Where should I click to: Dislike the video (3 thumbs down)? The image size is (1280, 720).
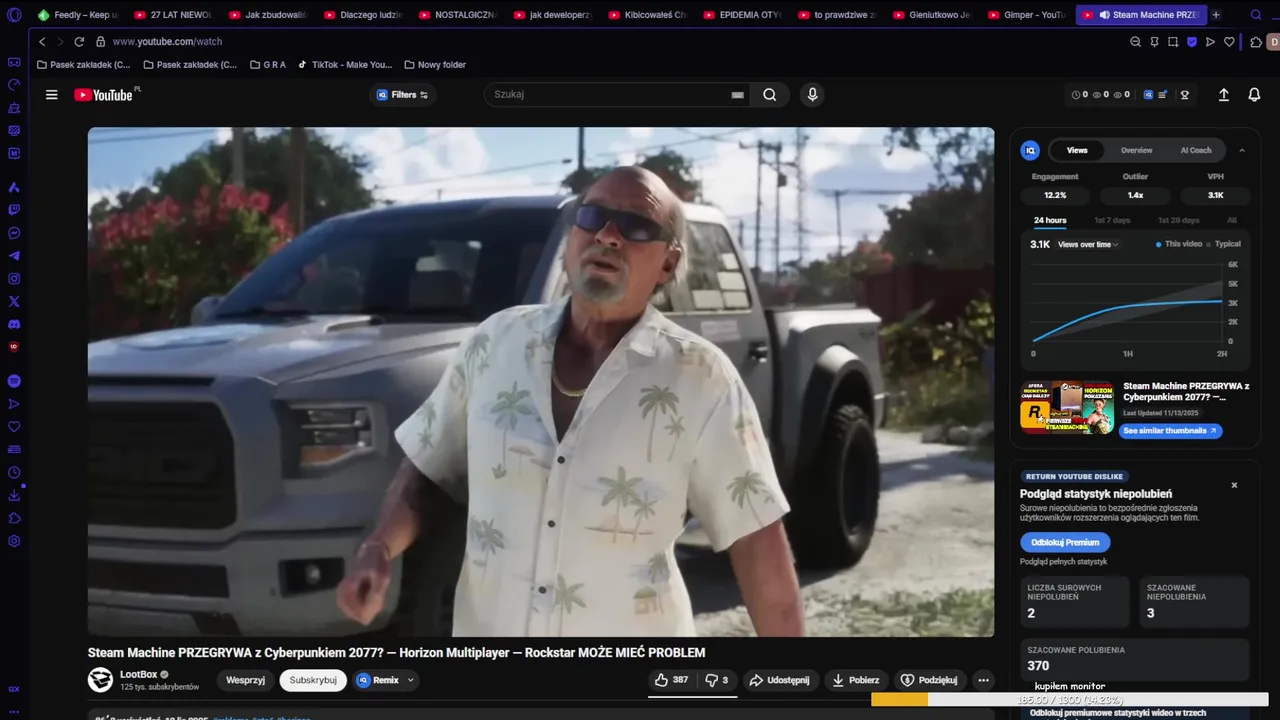click(716, 680)
